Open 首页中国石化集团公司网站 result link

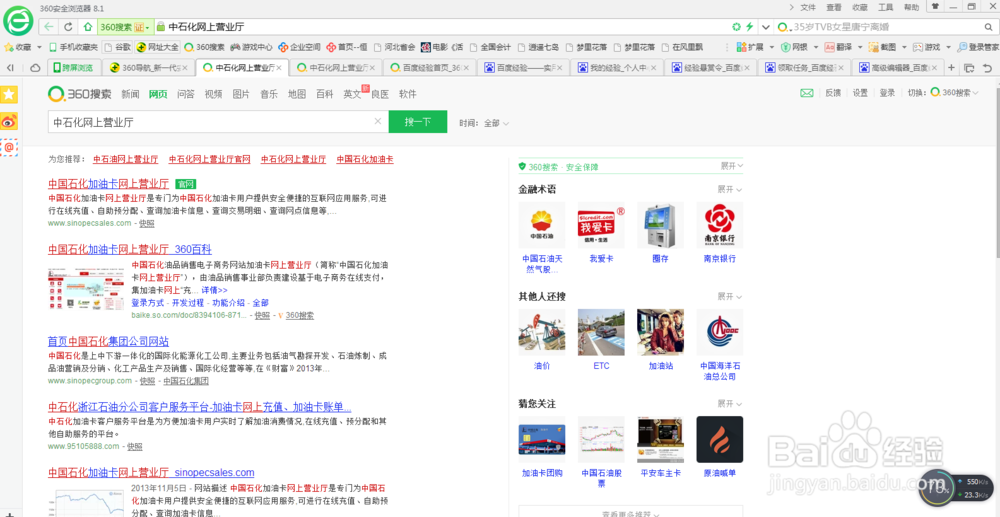point(108,342)
